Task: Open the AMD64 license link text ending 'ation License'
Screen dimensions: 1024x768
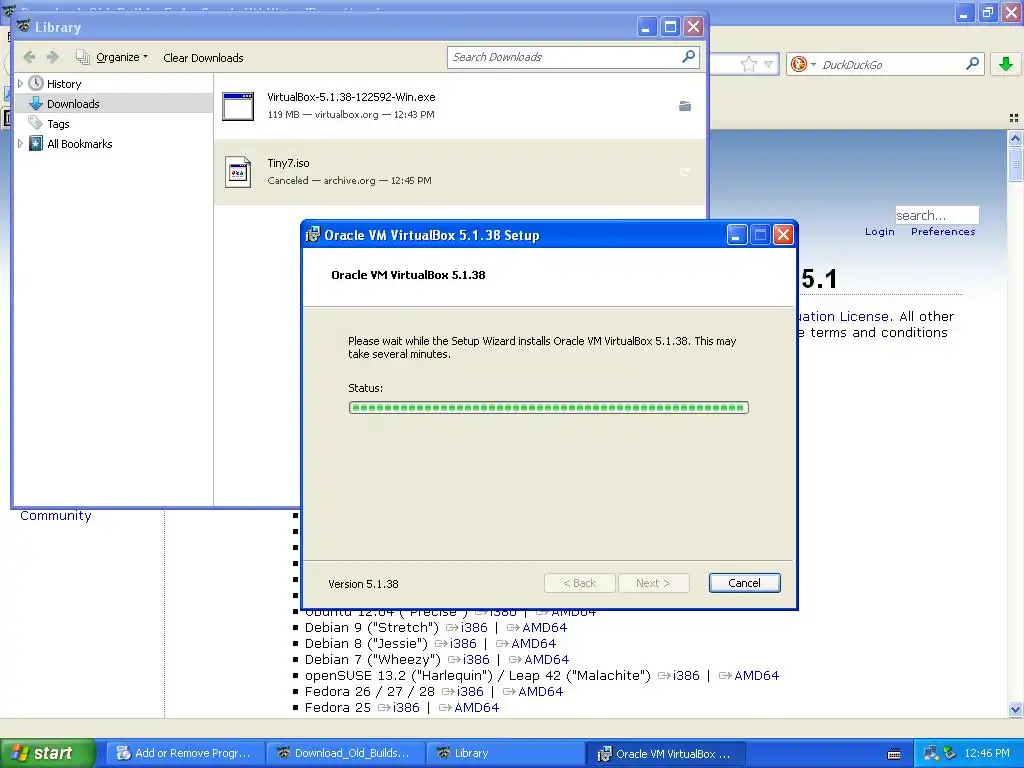Action: (x=843, y=316)
